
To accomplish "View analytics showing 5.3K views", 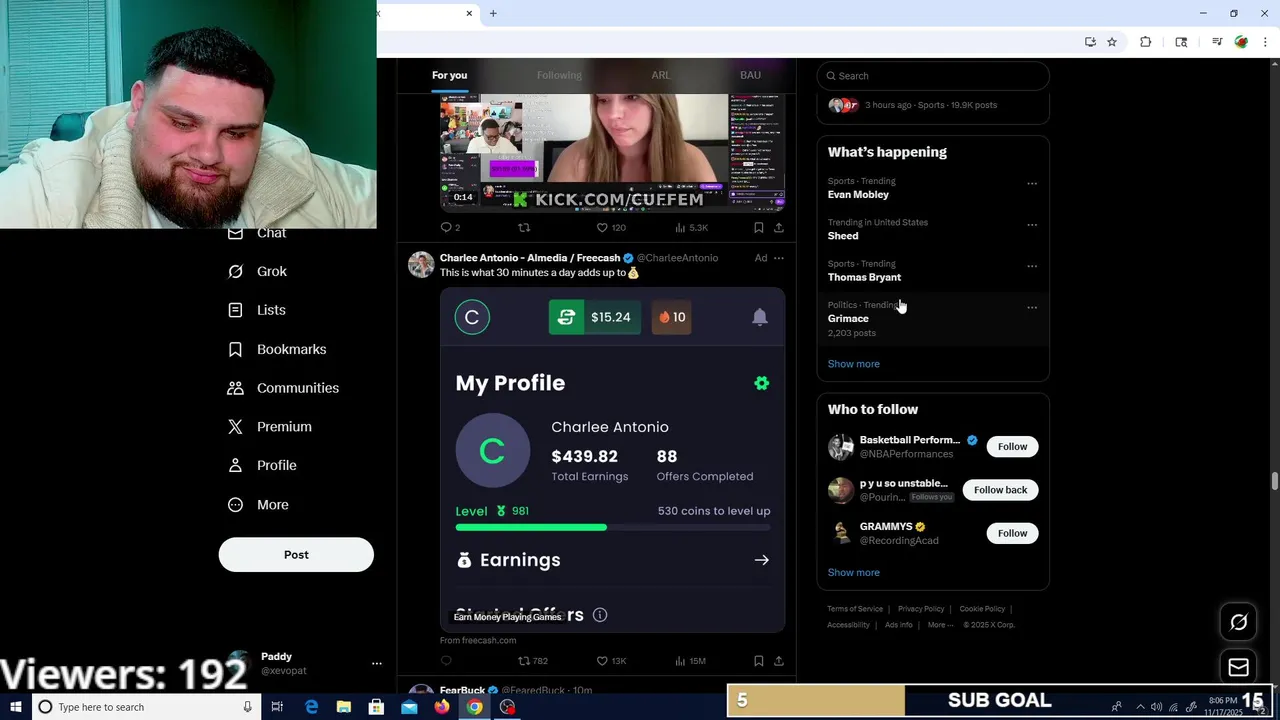I will click(x=690, y=227).
